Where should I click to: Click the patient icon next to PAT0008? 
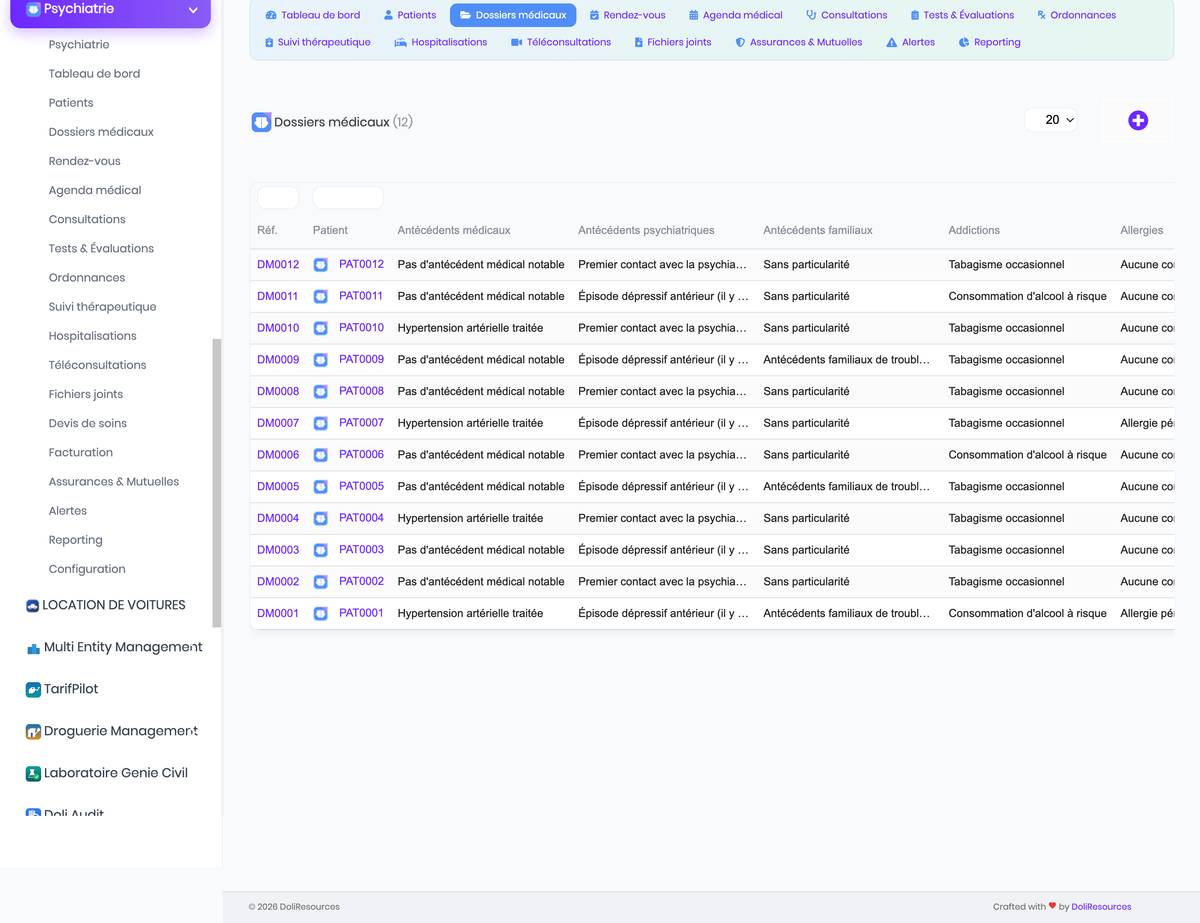321,392
